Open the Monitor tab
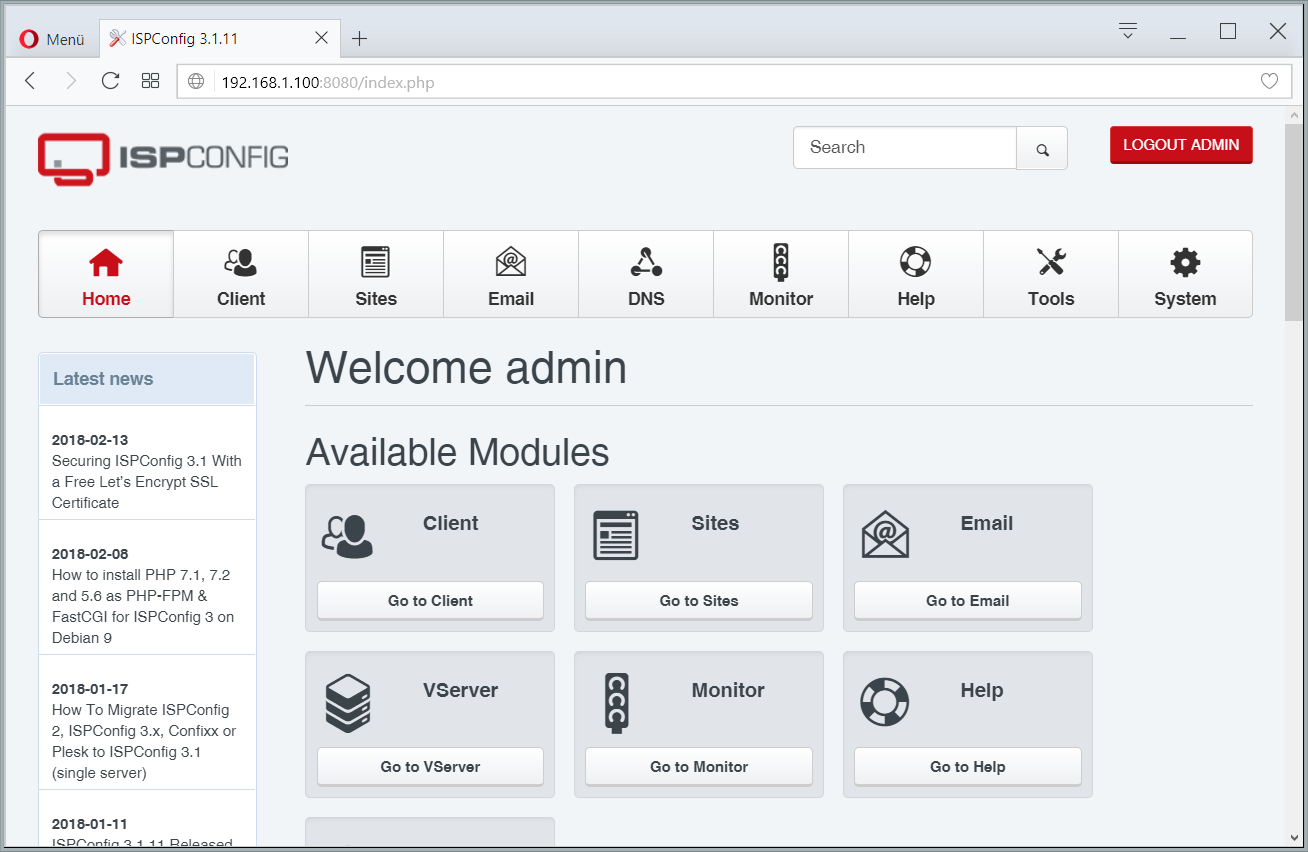1308x852 pixels. click(x=781, y=274)
